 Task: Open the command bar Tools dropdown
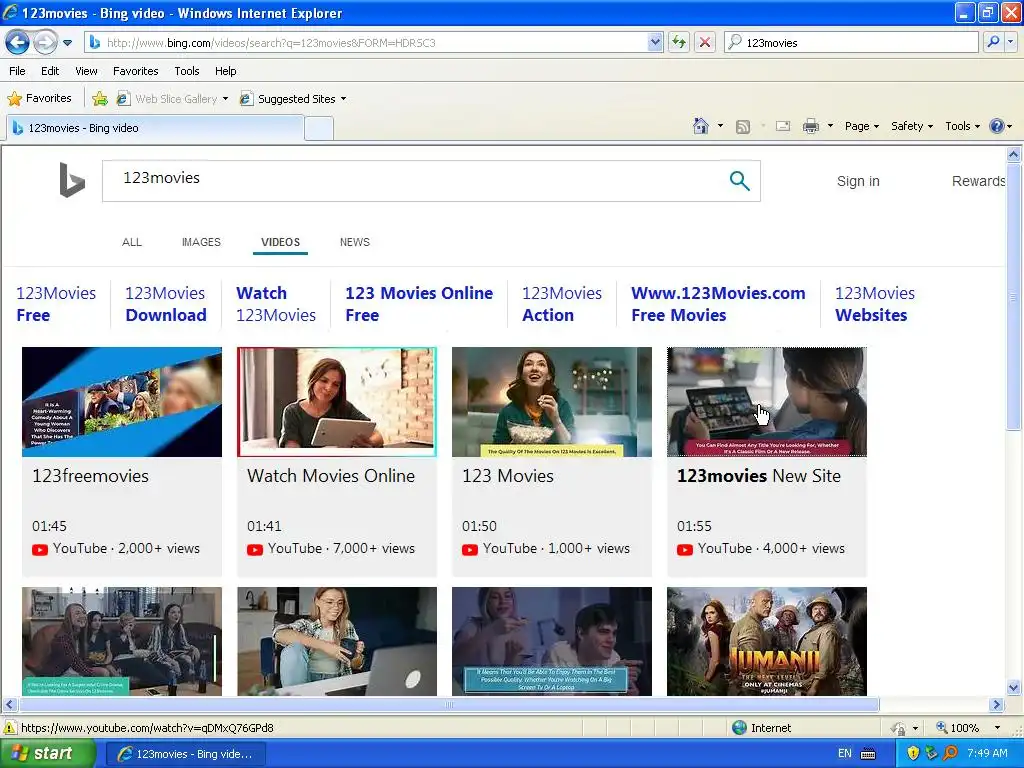click(x=963, y=126)
